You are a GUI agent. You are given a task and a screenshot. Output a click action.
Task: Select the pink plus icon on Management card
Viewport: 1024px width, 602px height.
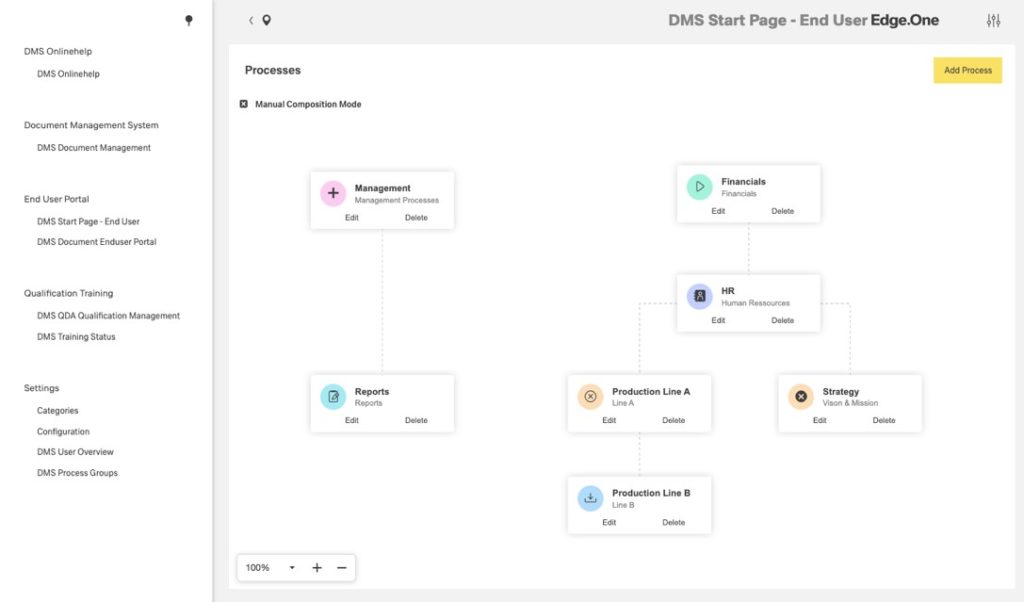(x=333, y=193)
